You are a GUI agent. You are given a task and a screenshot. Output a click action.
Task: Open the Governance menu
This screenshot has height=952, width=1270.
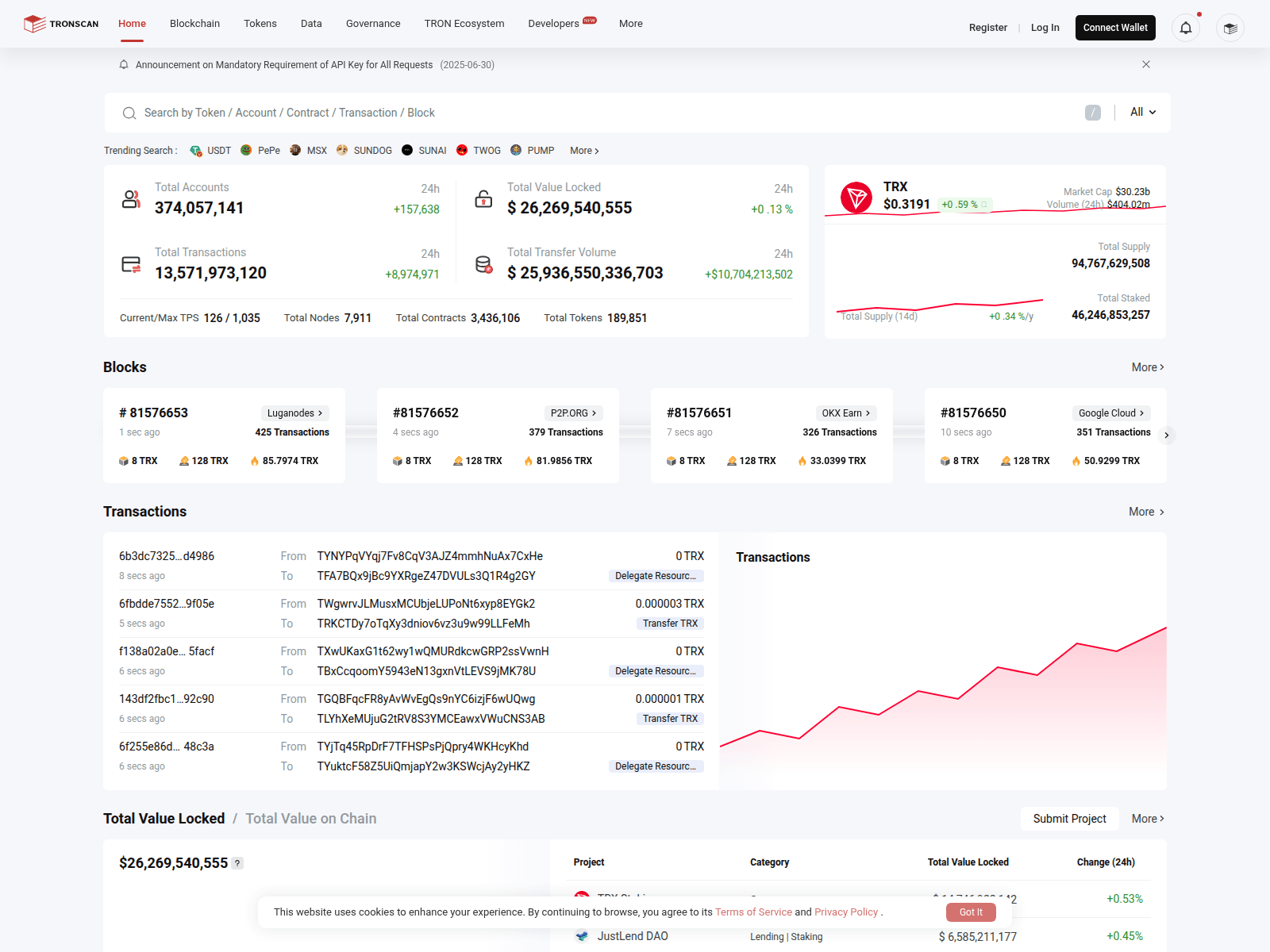372,24
